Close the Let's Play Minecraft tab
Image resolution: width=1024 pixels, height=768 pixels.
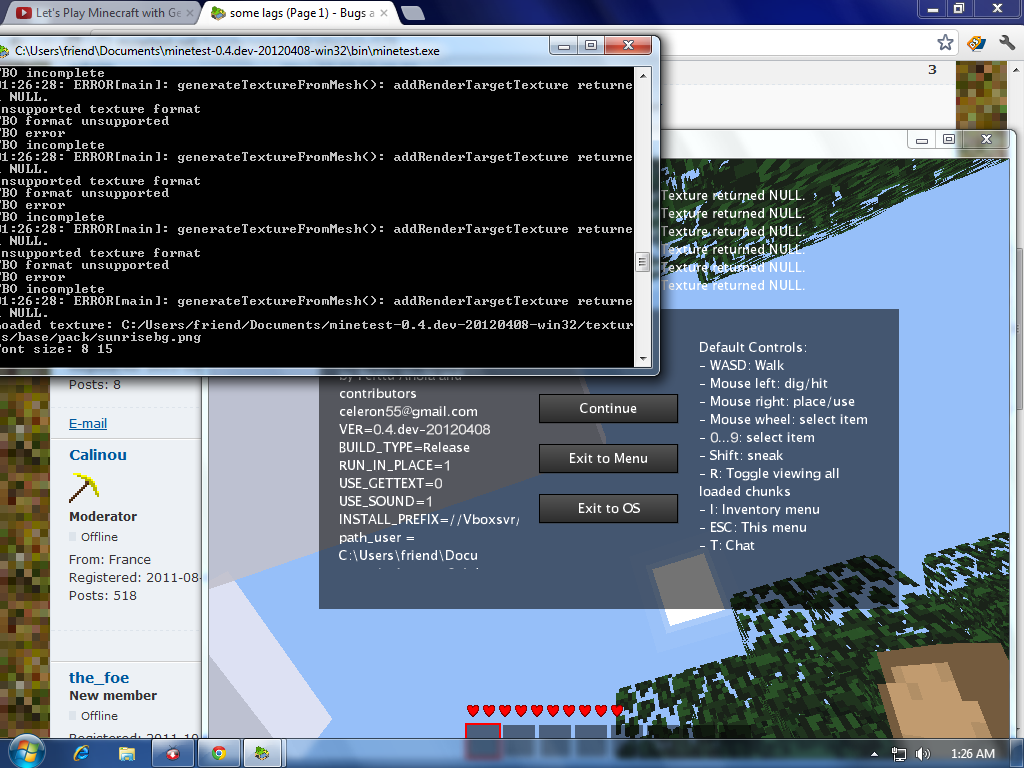(189, 12)
